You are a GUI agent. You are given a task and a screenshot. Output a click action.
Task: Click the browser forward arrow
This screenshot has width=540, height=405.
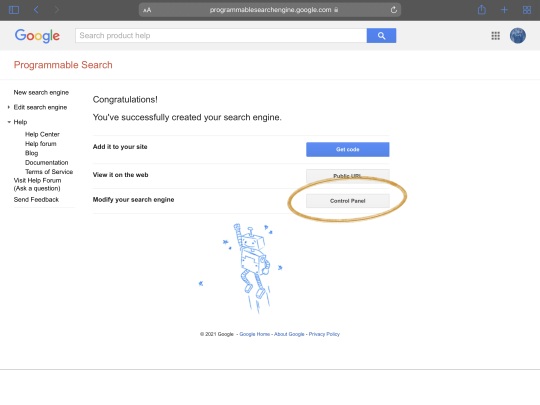coord(57,10)
